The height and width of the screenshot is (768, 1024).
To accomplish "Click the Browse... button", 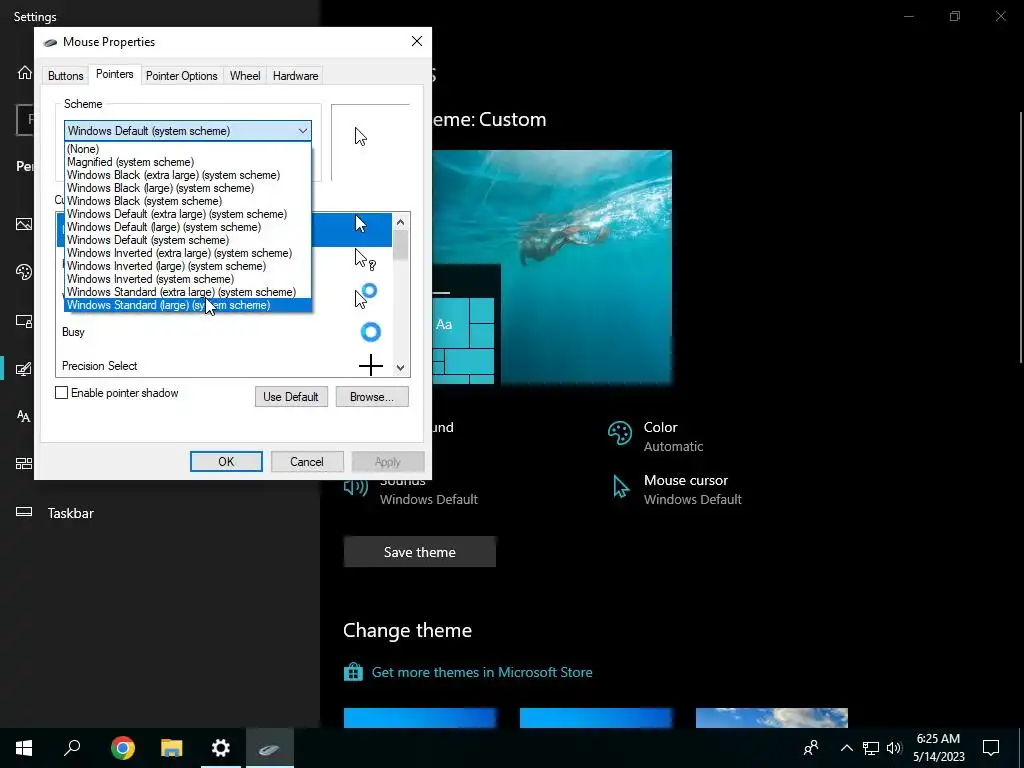I will point(372,397).
